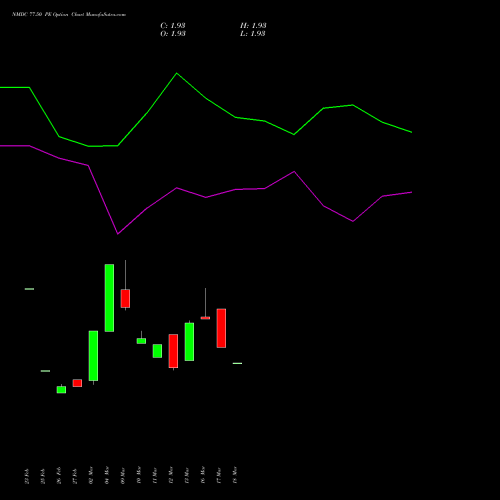This screenshot has width=500, height=500.
Task: Click the NMDC 77.50 PE Option chart title
Action: [x=69, y=15]
